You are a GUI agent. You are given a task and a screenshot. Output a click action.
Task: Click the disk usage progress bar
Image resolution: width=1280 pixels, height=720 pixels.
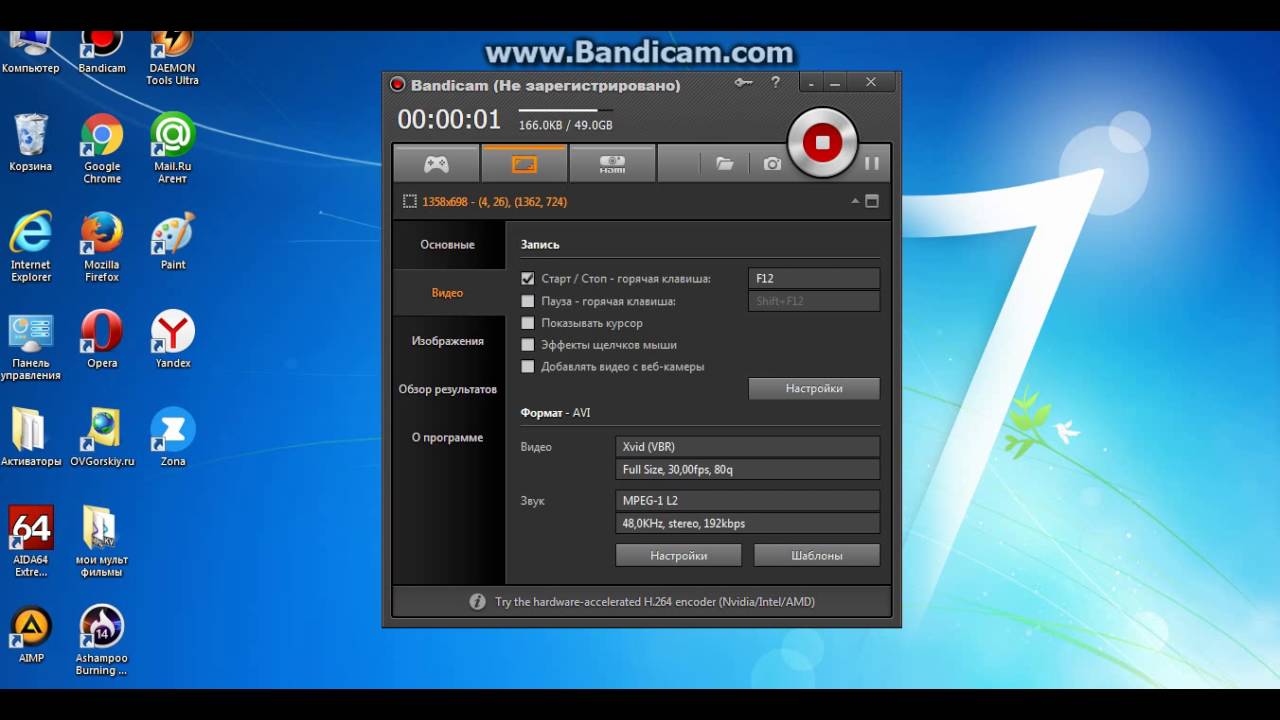[565, 110]
